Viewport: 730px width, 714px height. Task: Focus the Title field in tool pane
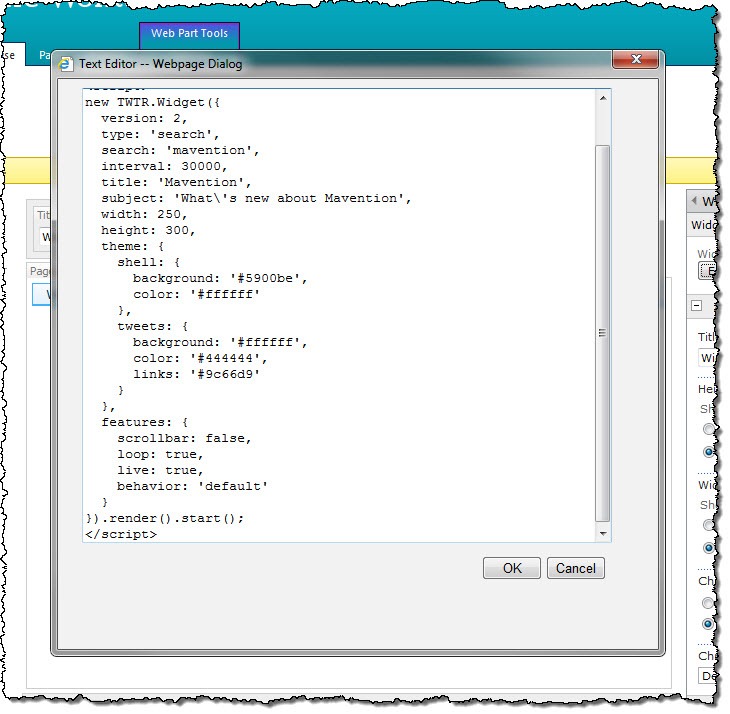tap(707, 357)
